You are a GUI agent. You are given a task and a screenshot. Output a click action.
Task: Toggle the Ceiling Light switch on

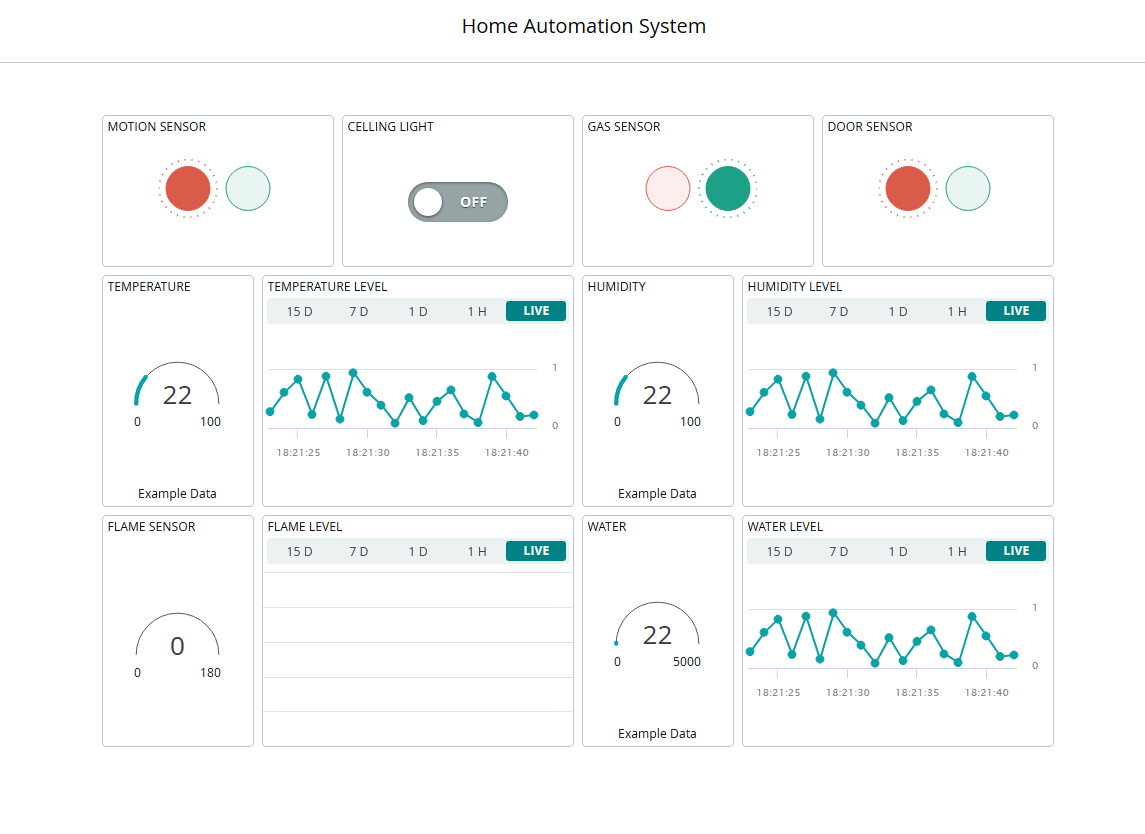pyautogui.click(x=458, y=202)
